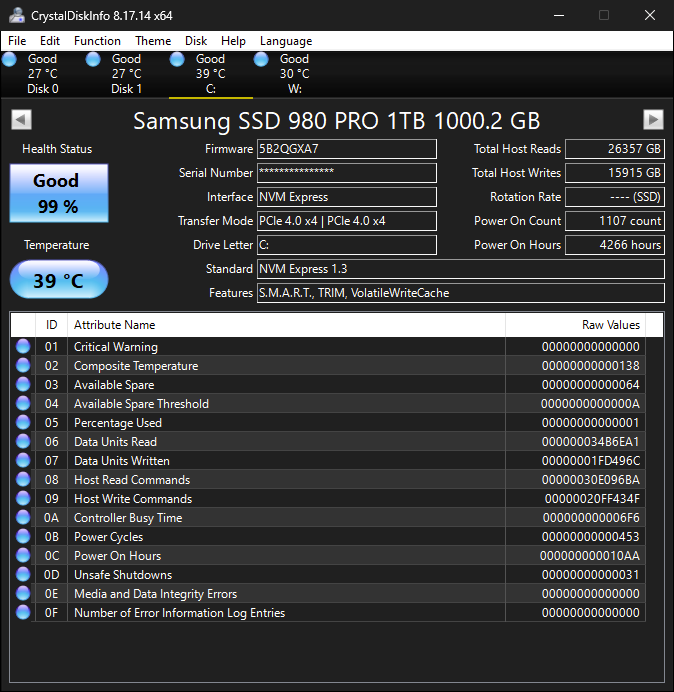The height and width of the screenshot is (692, 674).
Task: Click the Available Spare Threshold status orb
Action: coord(23,403)
